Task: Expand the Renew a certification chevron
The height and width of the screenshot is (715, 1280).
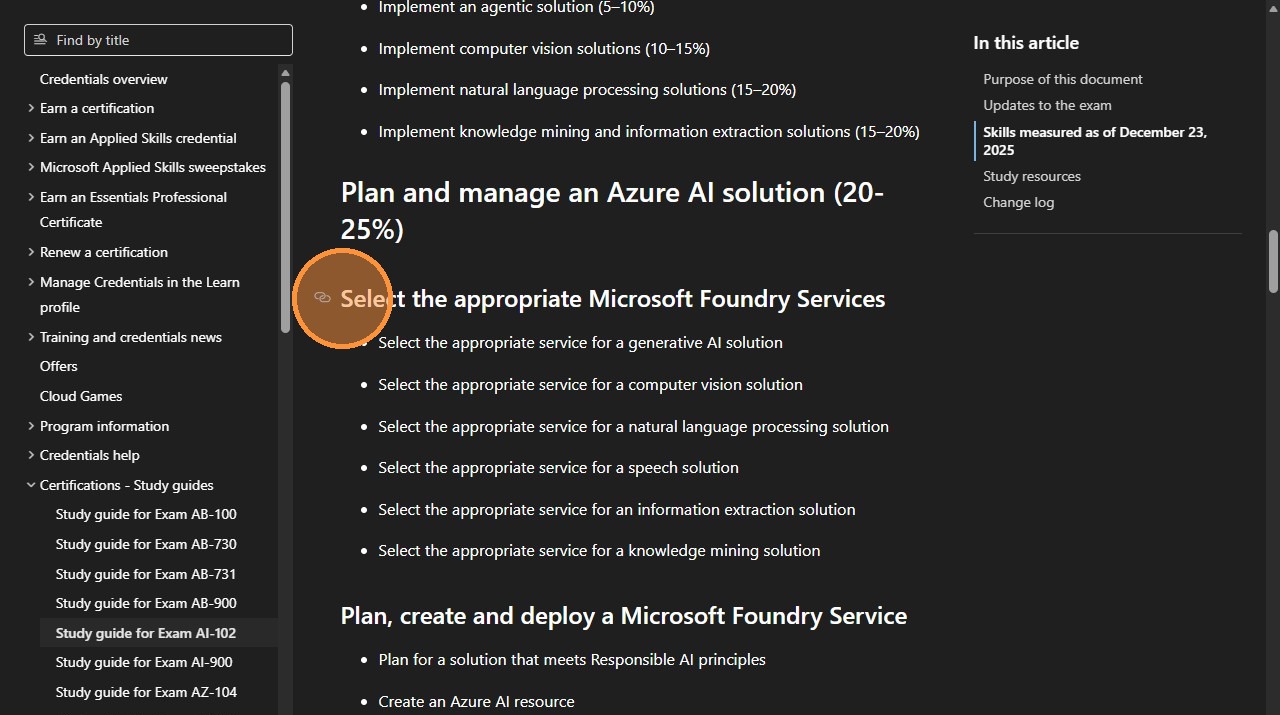Action: click(x=31, y=252)
